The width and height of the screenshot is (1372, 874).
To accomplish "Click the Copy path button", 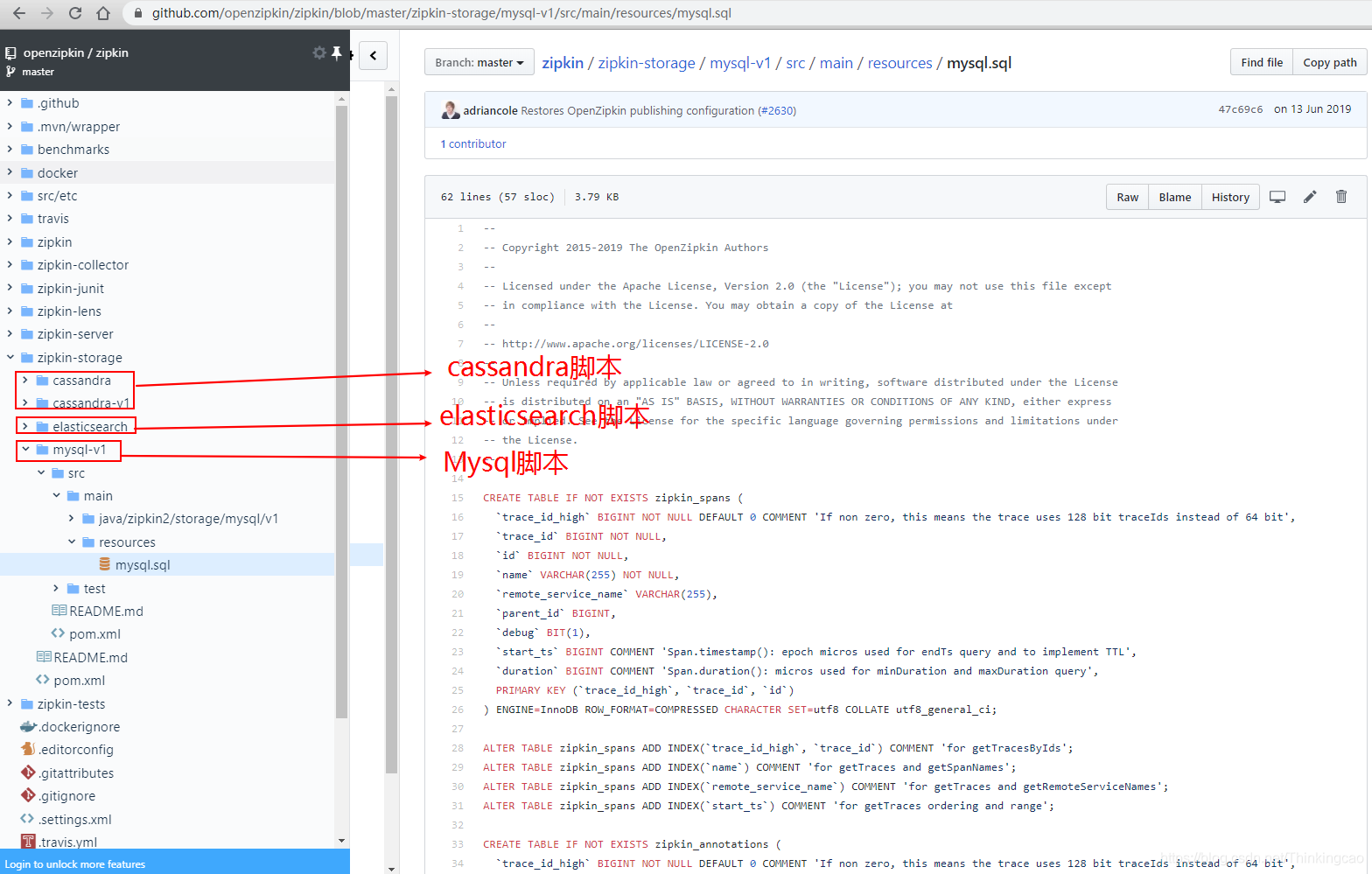I will coord(1330,62).
